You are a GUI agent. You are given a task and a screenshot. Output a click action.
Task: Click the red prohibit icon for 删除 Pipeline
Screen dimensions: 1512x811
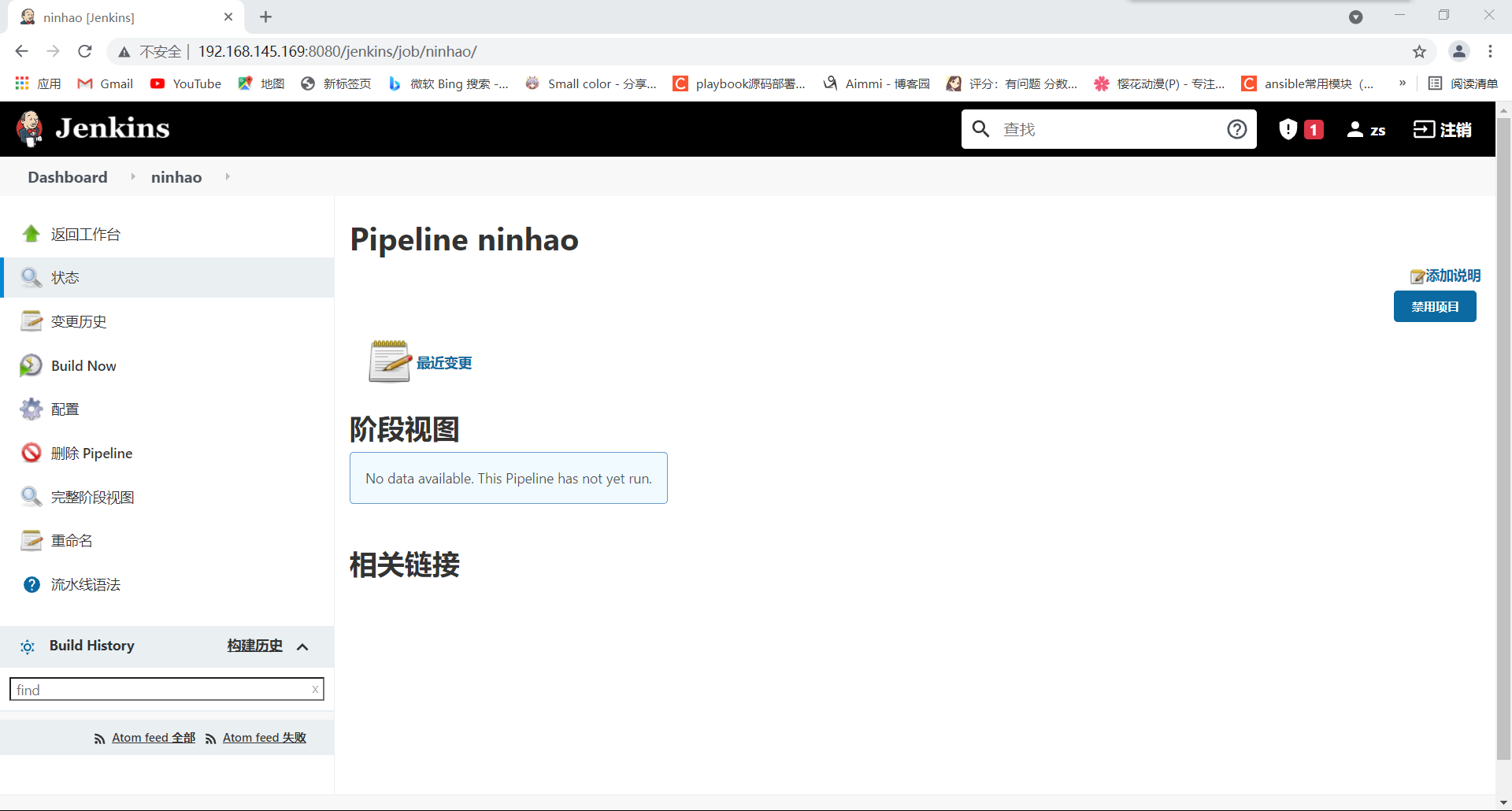(31, 453)
